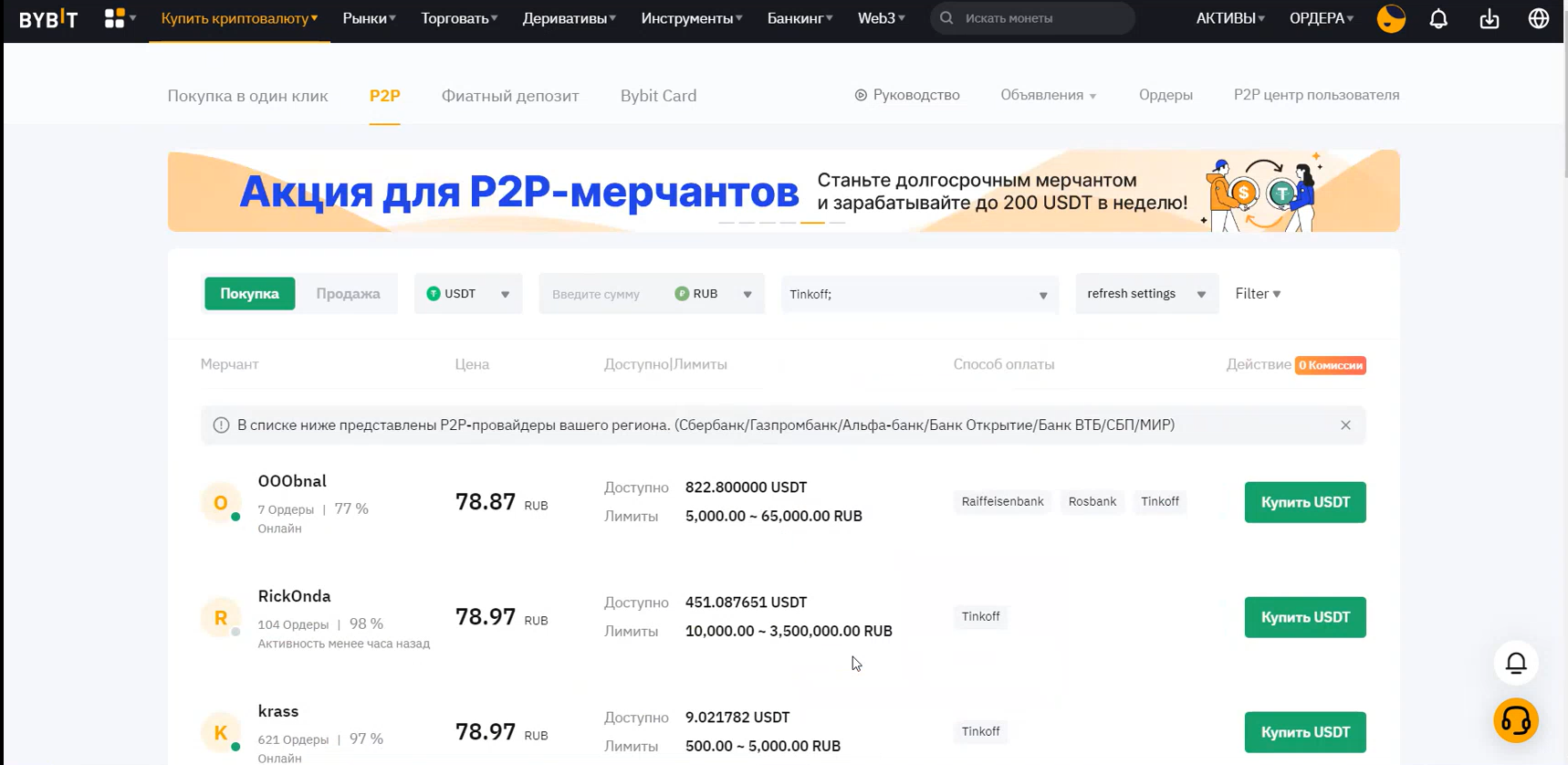Open the Деривативы menu

click(x=570, y=18)
